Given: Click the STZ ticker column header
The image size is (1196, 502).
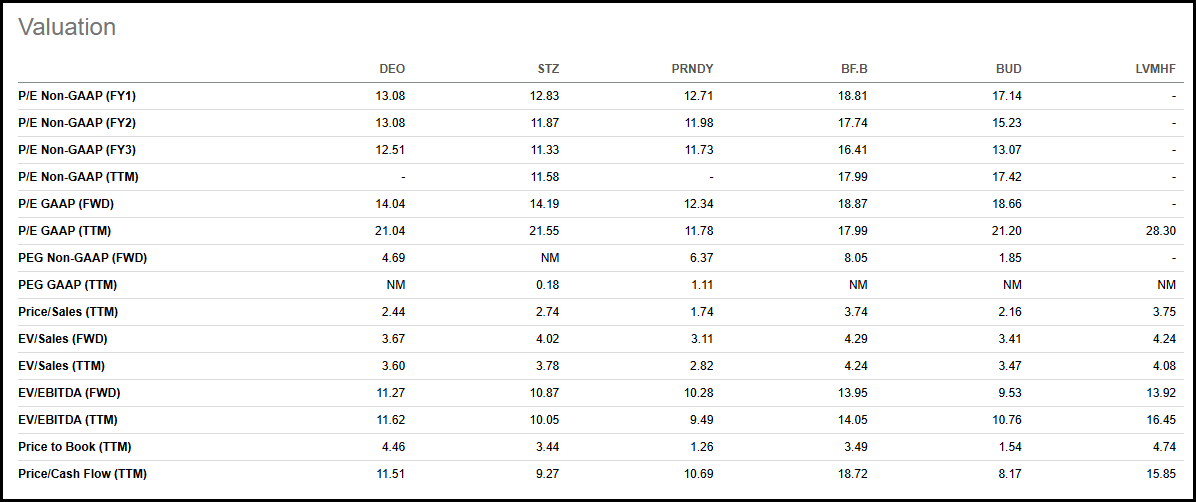Looking at the screenshot, I should 548,69.
